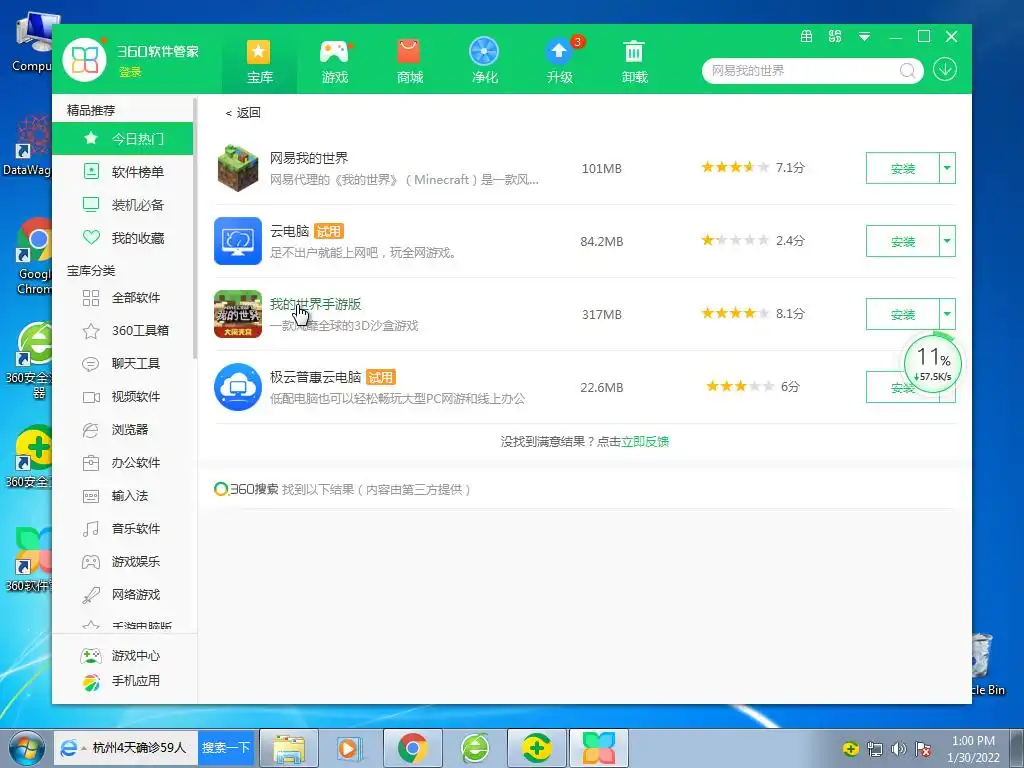Install 我的世界手游版 with the 安装 button
The width and height of the screenshot is (1024, 768).
[903, 315]
